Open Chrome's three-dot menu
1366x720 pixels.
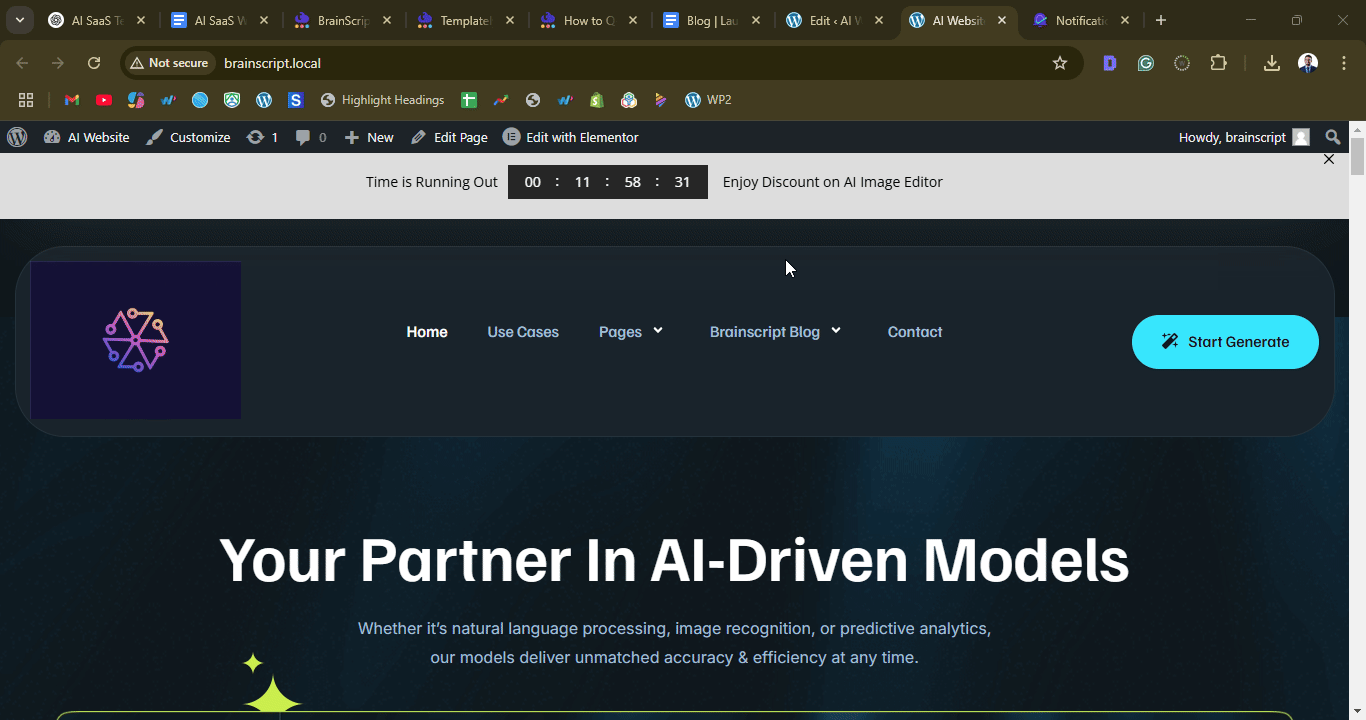click(x=1342, y=63)
